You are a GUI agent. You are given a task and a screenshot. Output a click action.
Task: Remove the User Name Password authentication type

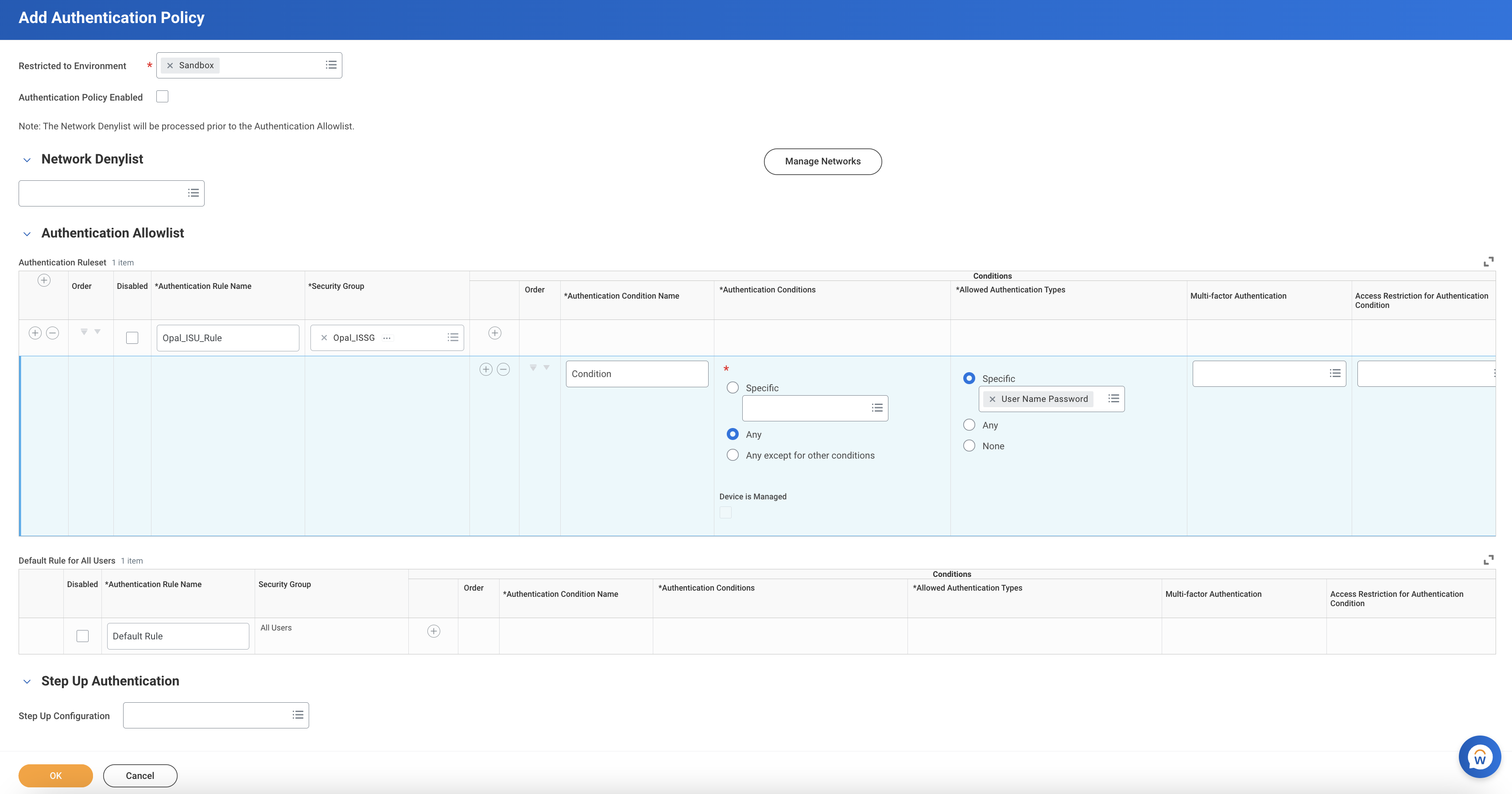pyautogui.click(x=992, y=399)
